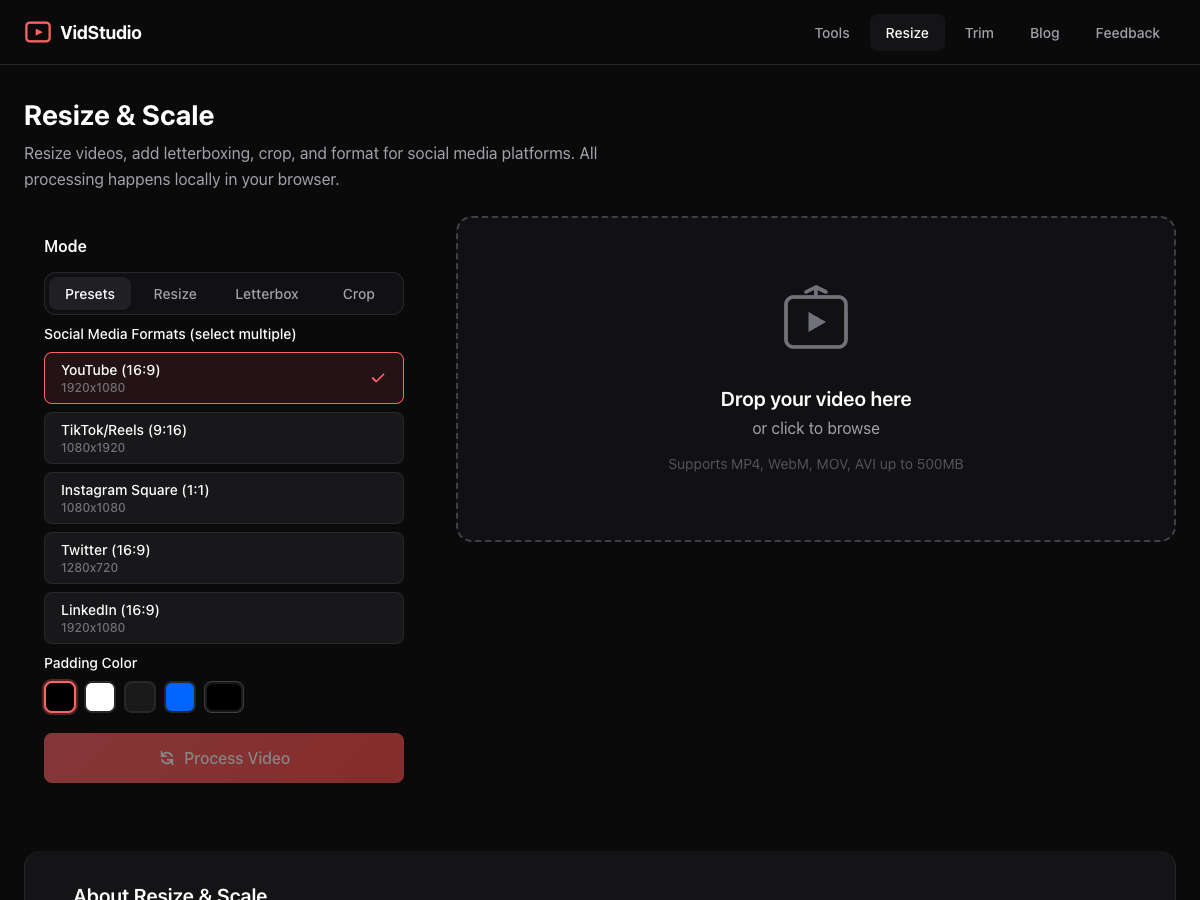Navigate to the Blog page

point(1044,32)
